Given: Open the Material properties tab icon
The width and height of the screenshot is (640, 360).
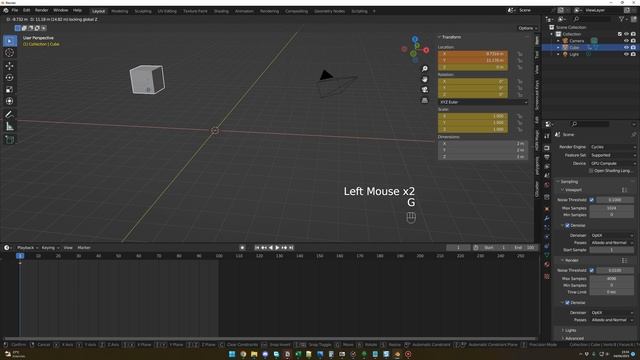Looking at the screenshot, I should click(547, 264).
